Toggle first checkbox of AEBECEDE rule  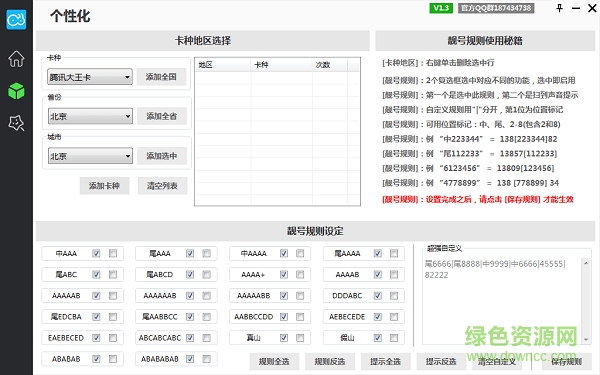click(x=378, y=316)
